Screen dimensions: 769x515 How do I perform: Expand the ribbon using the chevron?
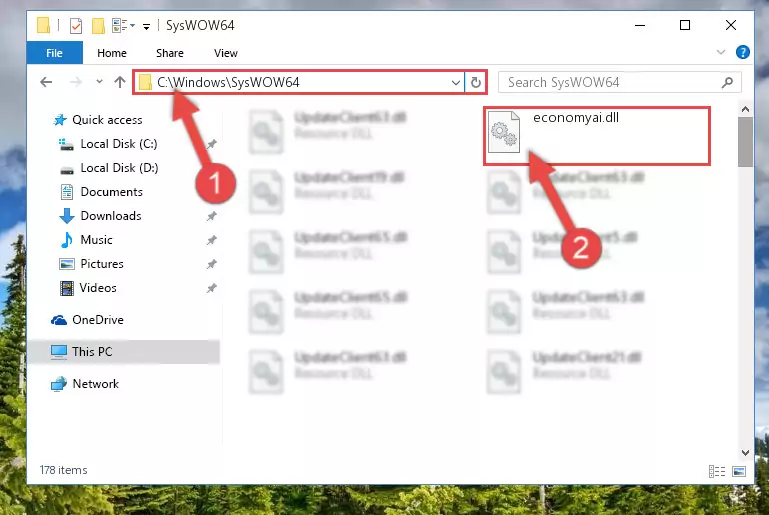722,52
